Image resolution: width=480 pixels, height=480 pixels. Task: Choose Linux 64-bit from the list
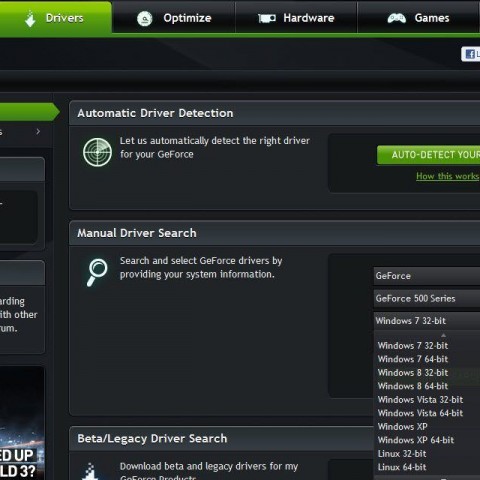coord(402,467)
